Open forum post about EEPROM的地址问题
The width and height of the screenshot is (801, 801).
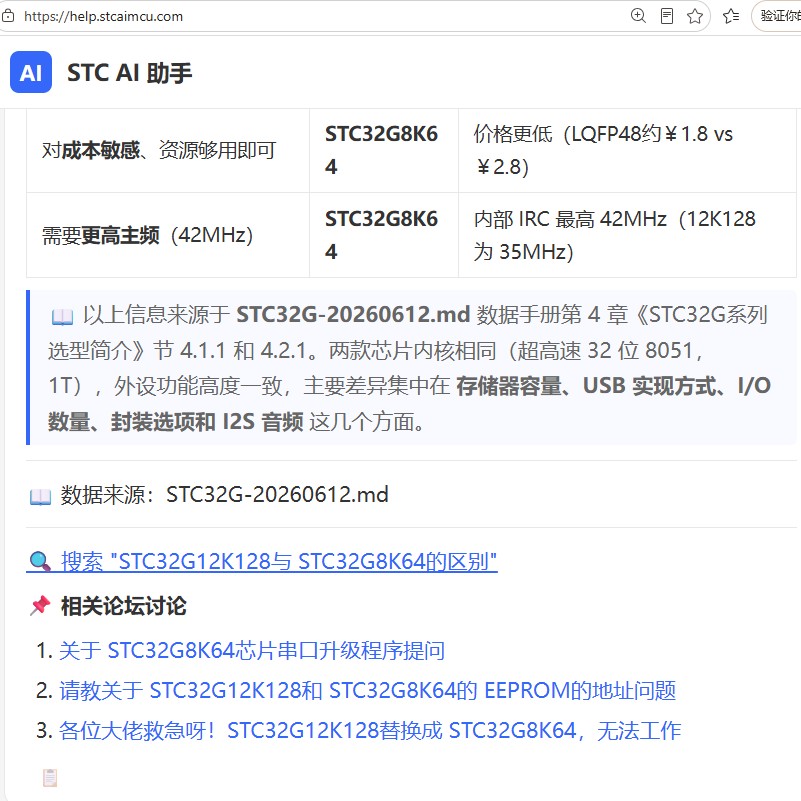coord(367,691)
